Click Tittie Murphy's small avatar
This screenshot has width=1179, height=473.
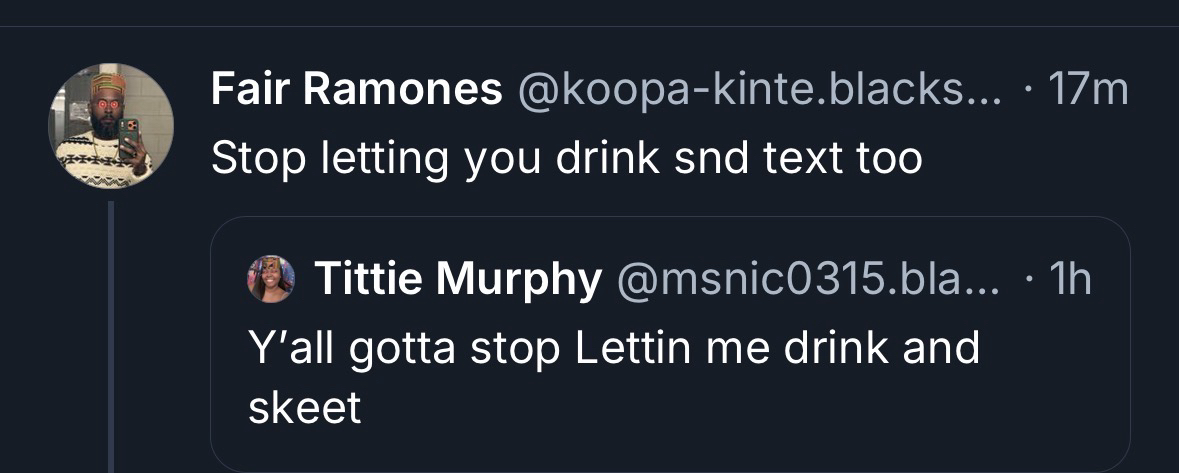click(270, 279)
